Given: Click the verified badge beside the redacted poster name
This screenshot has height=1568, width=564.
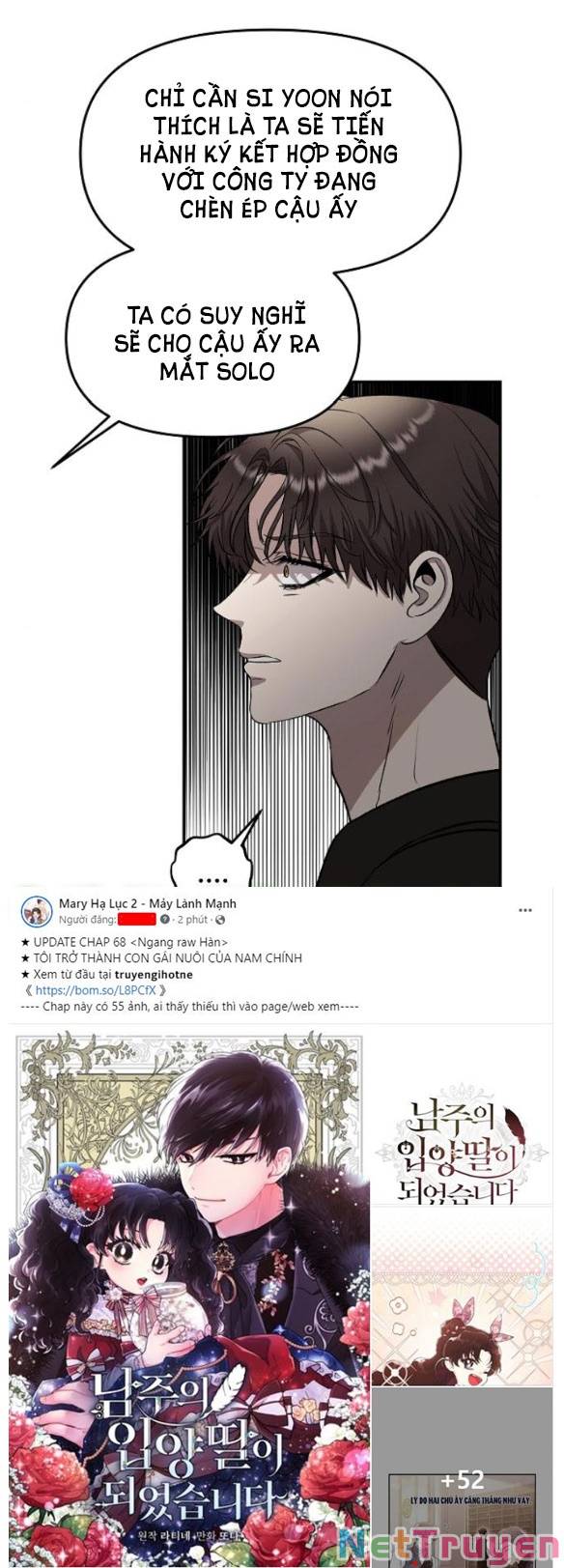Looking at the screenshot, I should [164, 919].
